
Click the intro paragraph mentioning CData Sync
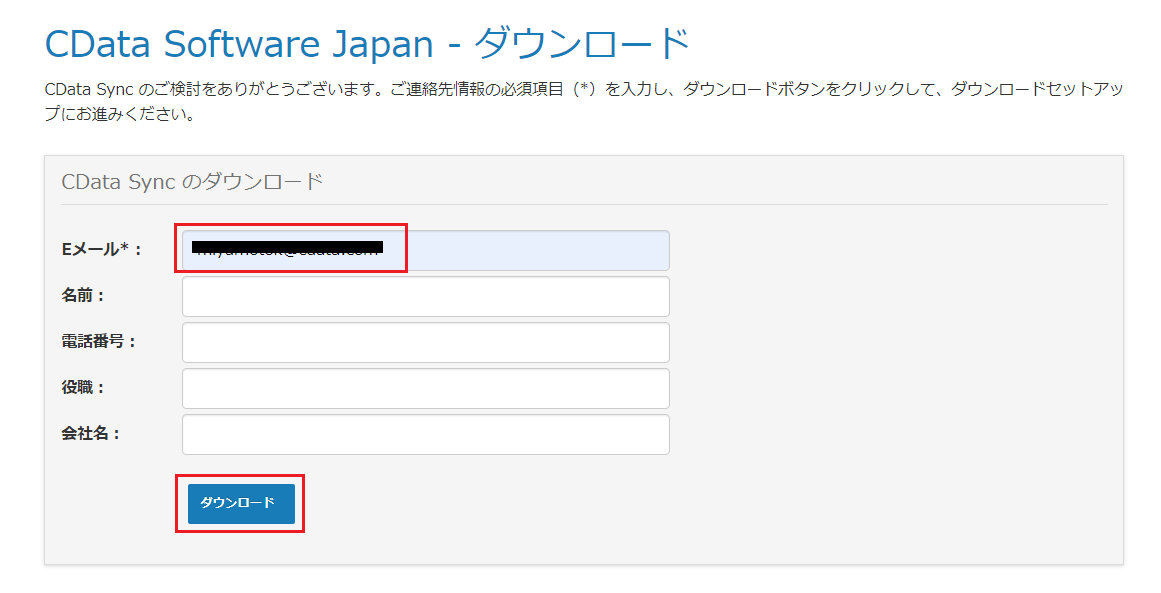click(583, 102)
